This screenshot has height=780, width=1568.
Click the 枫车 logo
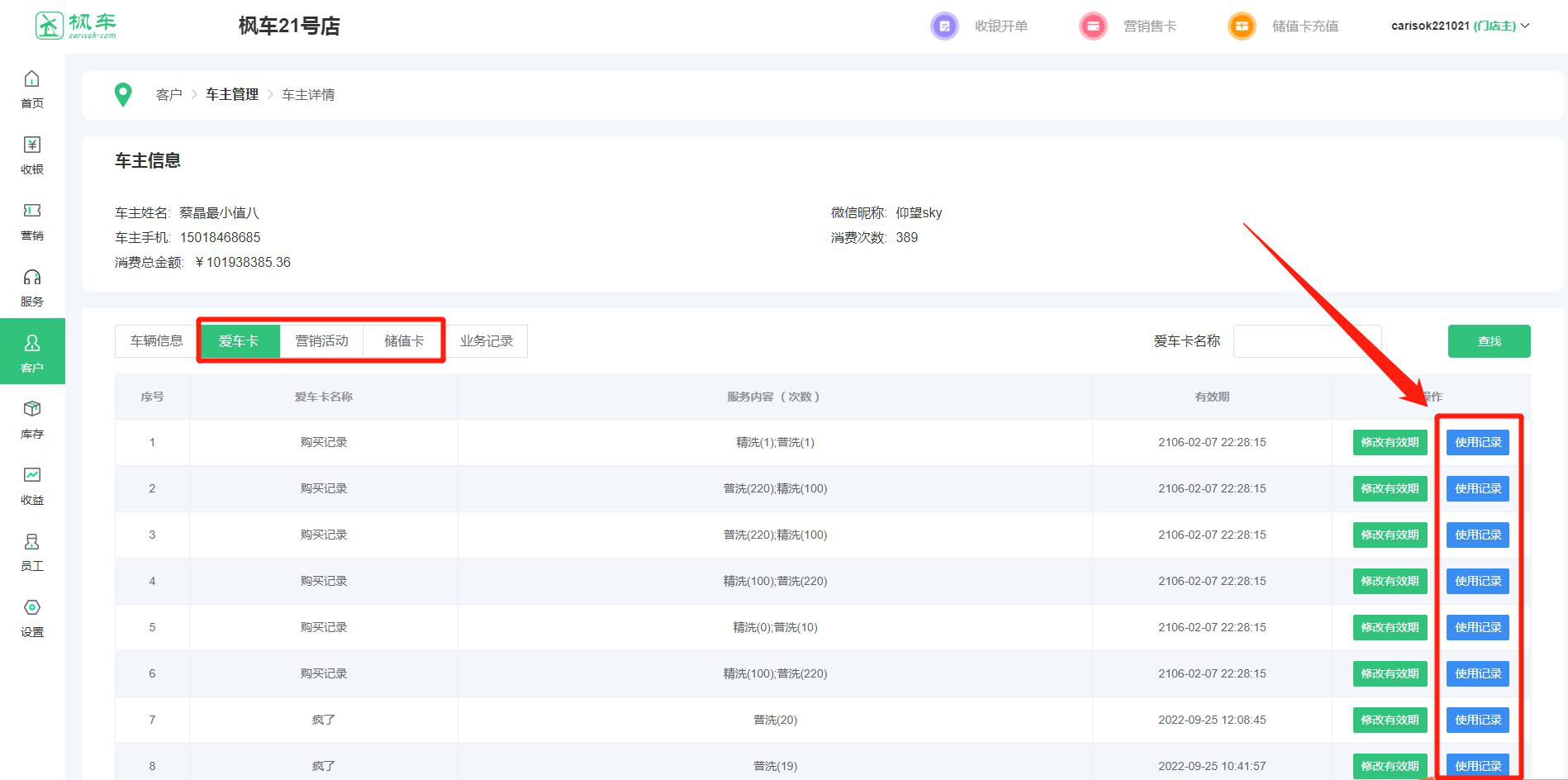76,26
